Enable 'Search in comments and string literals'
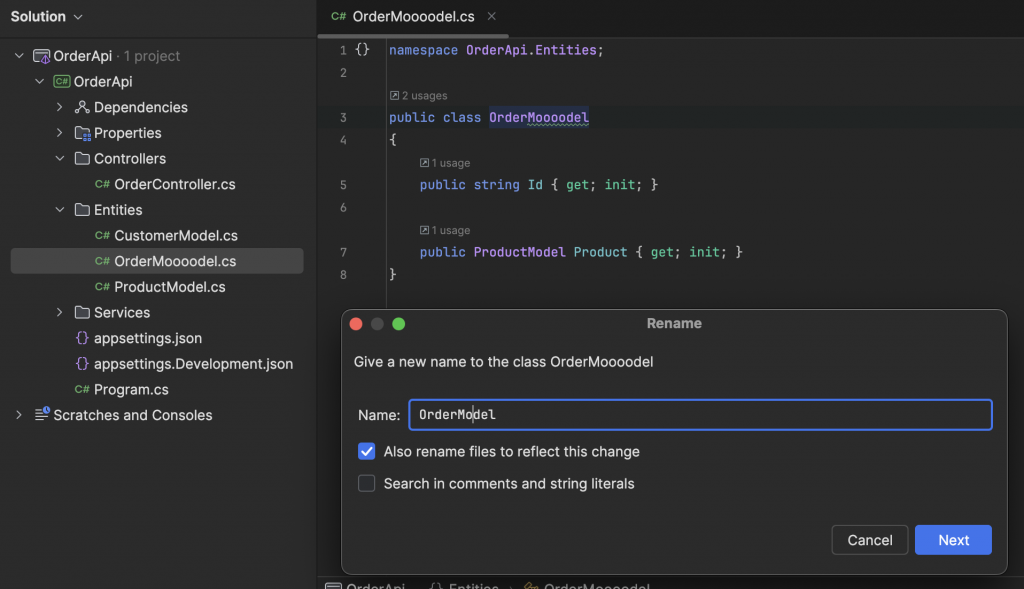 point(367,484)
